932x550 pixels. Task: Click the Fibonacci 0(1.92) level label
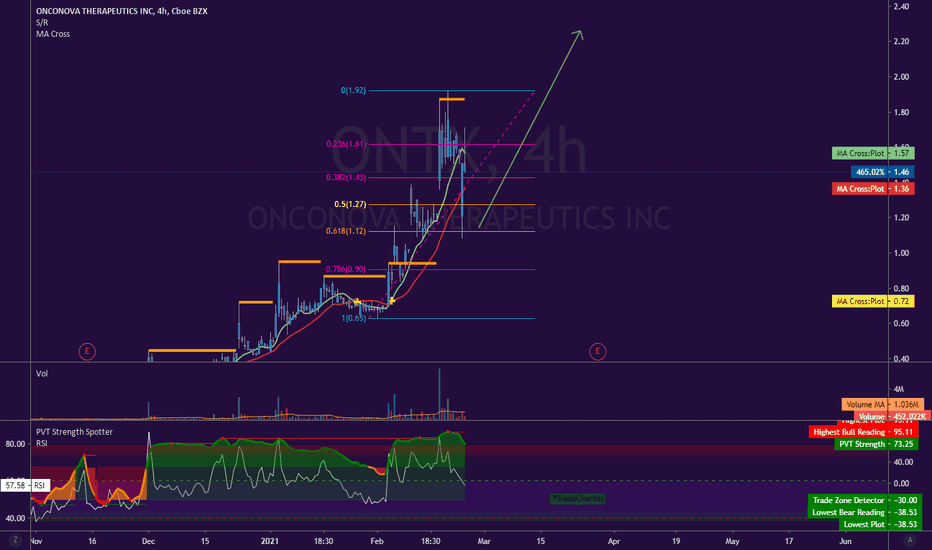(x=353, y=90)
